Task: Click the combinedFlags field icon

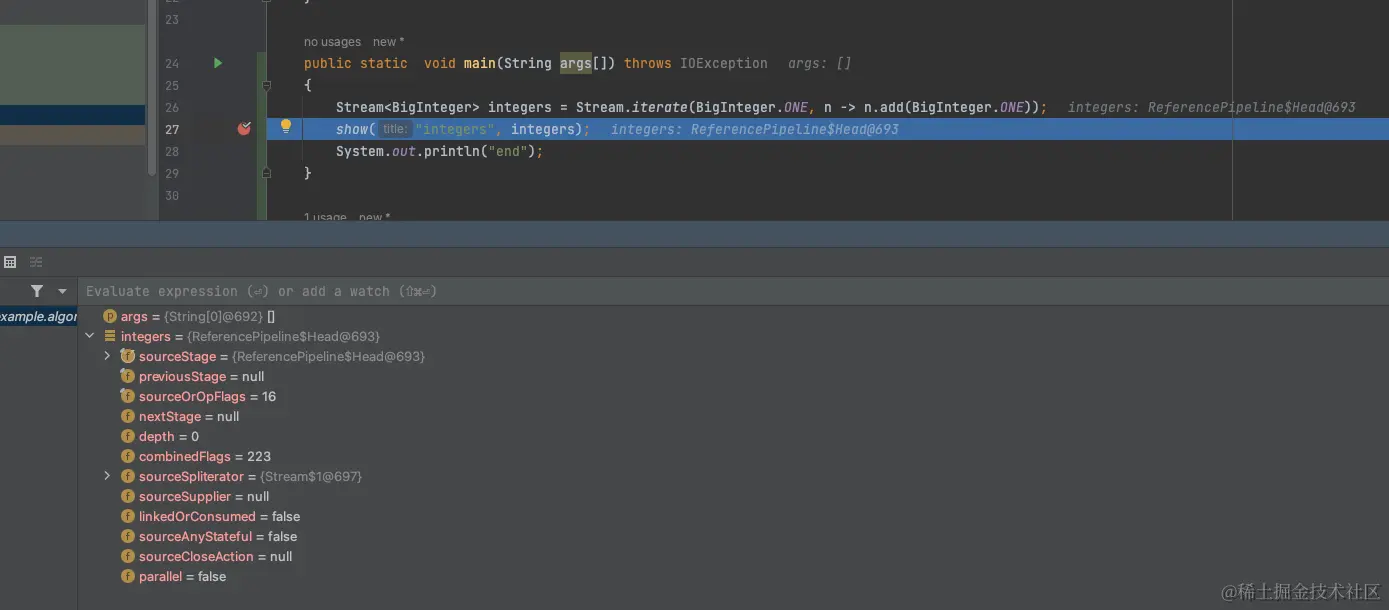Action: click(128, 456)
